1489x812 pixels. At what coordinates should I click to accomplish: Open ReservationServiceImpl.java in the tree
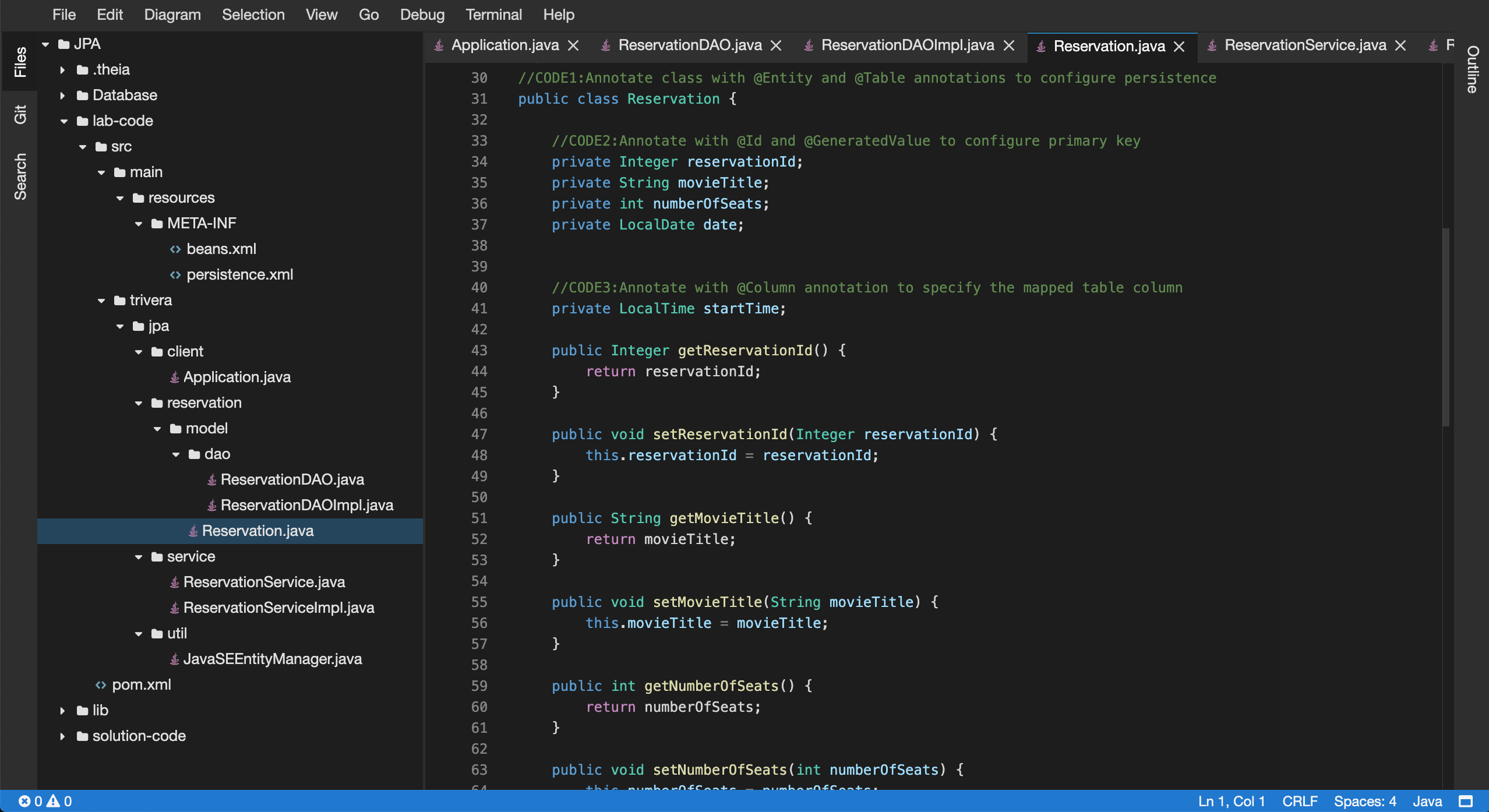pyautogui.click(x=278, y=608)
